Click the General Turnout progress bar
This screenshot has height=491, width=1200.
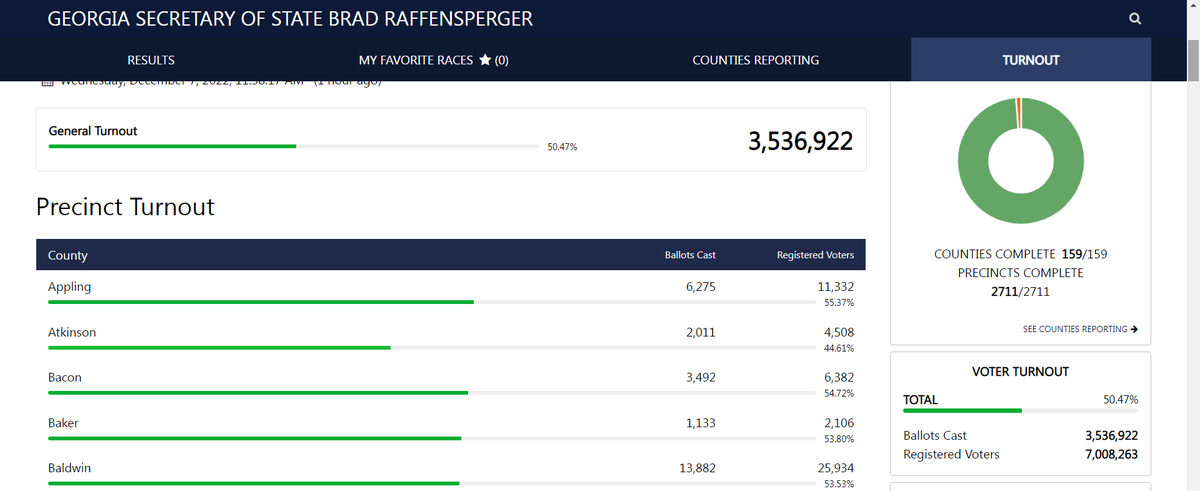point(293,146)
